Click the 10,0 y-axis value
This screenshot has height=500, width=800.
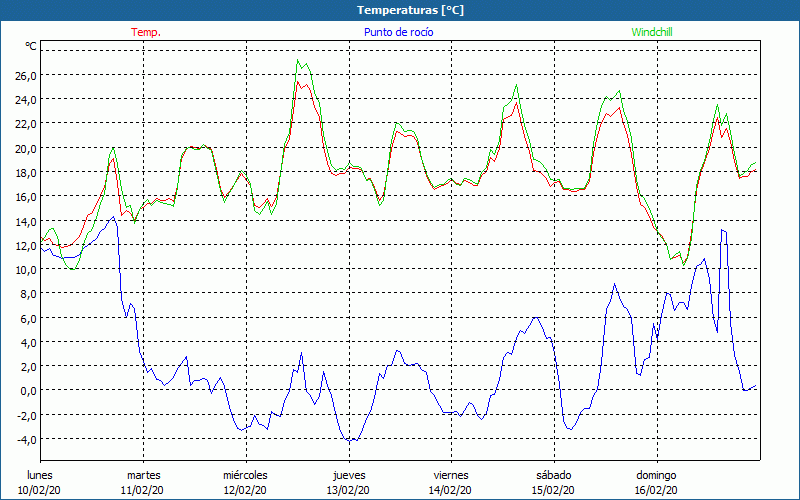[x=26, y=270]
